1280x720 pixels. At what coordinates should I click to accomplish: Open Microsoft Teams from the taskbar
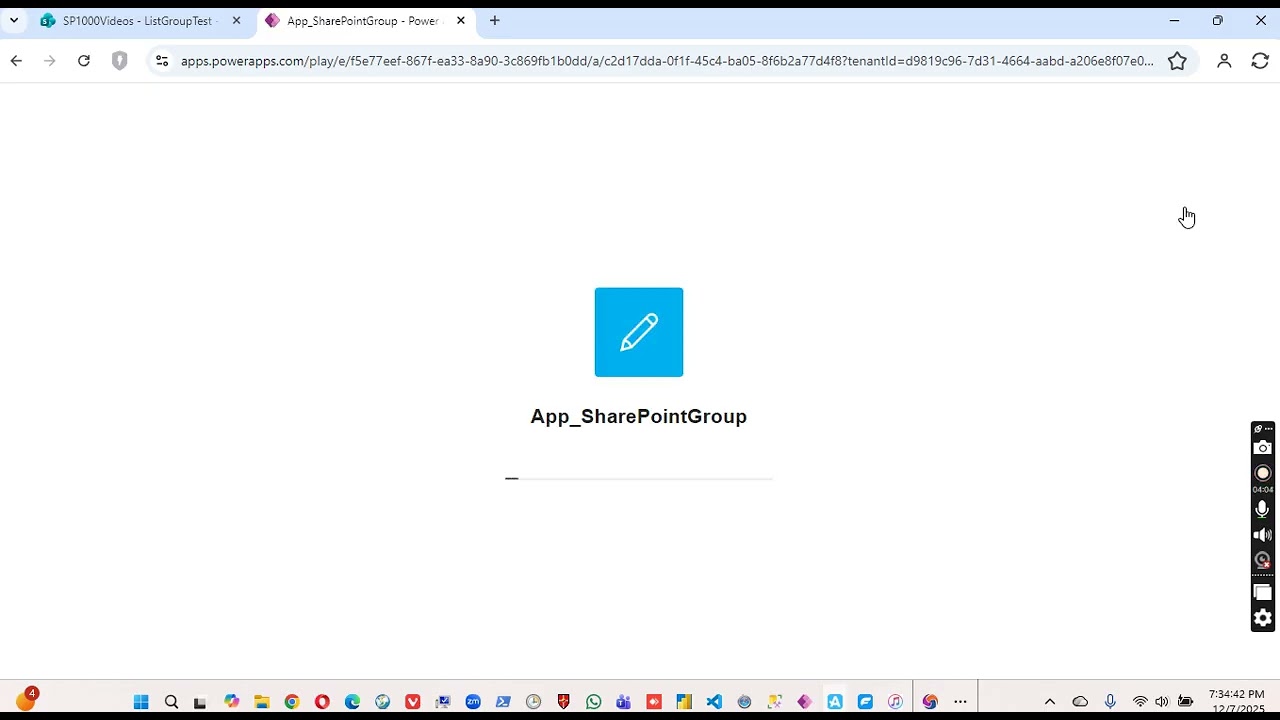624,702
